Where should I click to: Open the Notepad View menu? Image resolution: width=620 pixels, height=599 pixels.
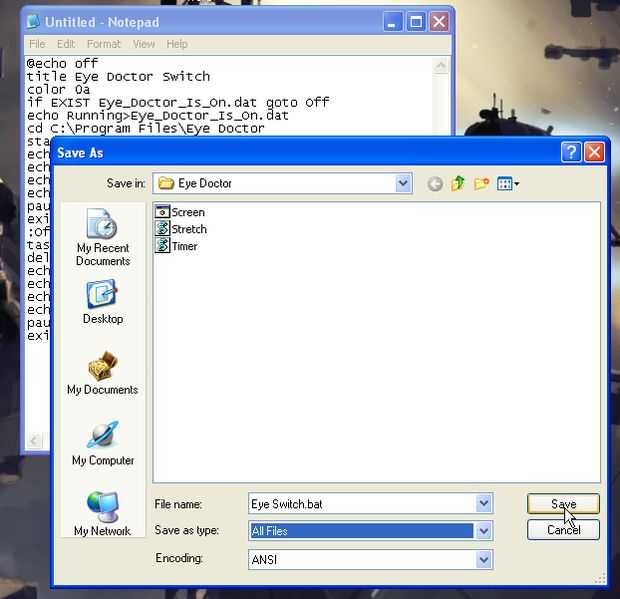click(144, 44)
